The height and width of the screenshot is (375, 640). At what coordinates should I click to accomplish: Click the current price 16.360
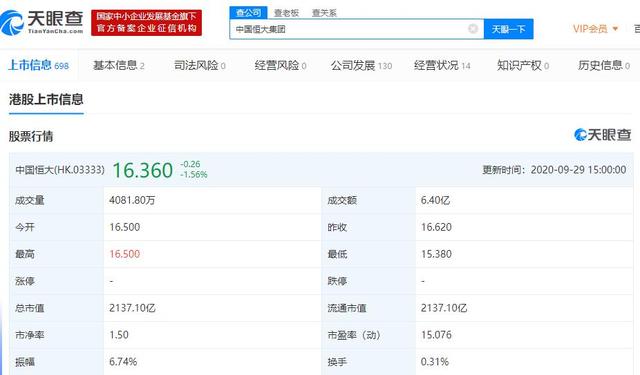(x=142, y=170)
